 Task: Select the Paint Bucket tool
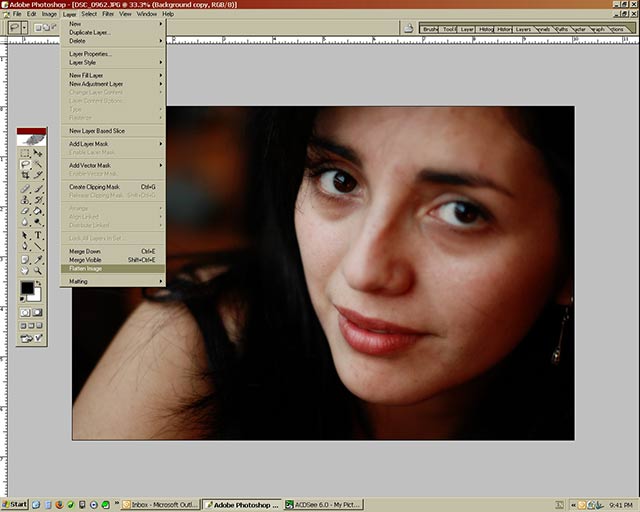38,211
